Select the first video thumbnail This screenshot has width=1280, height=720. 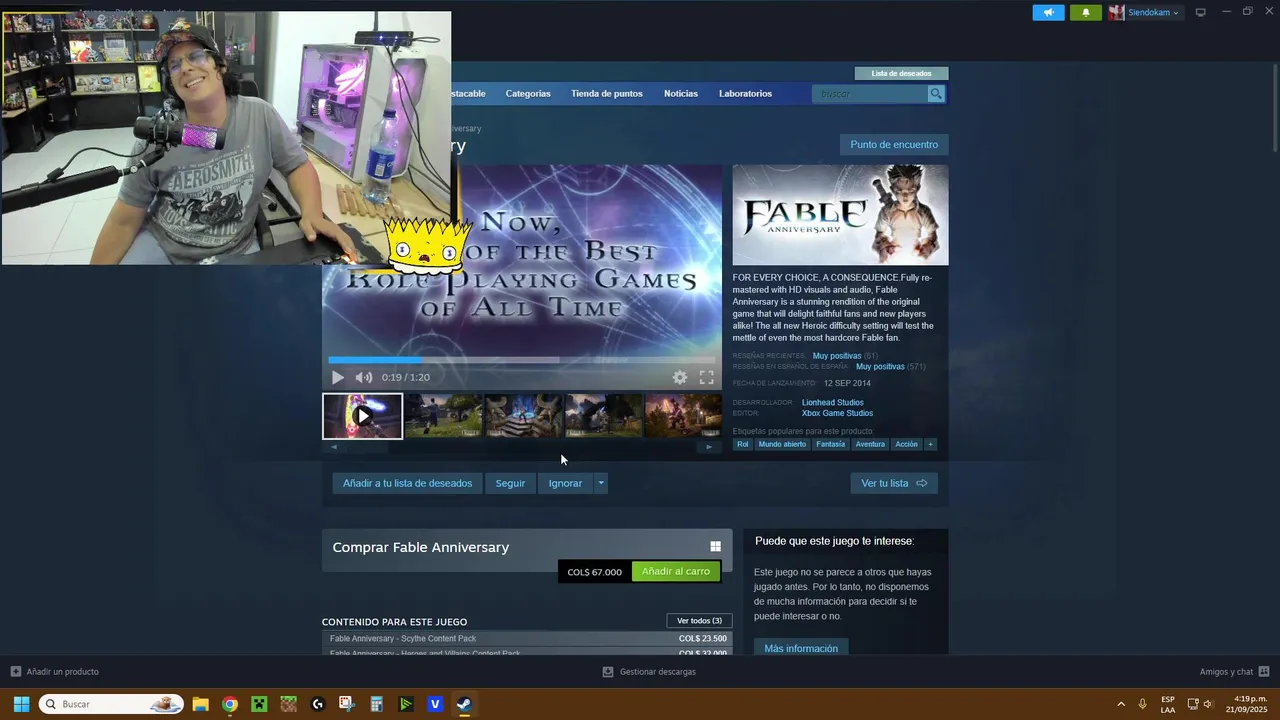(363, 416)
